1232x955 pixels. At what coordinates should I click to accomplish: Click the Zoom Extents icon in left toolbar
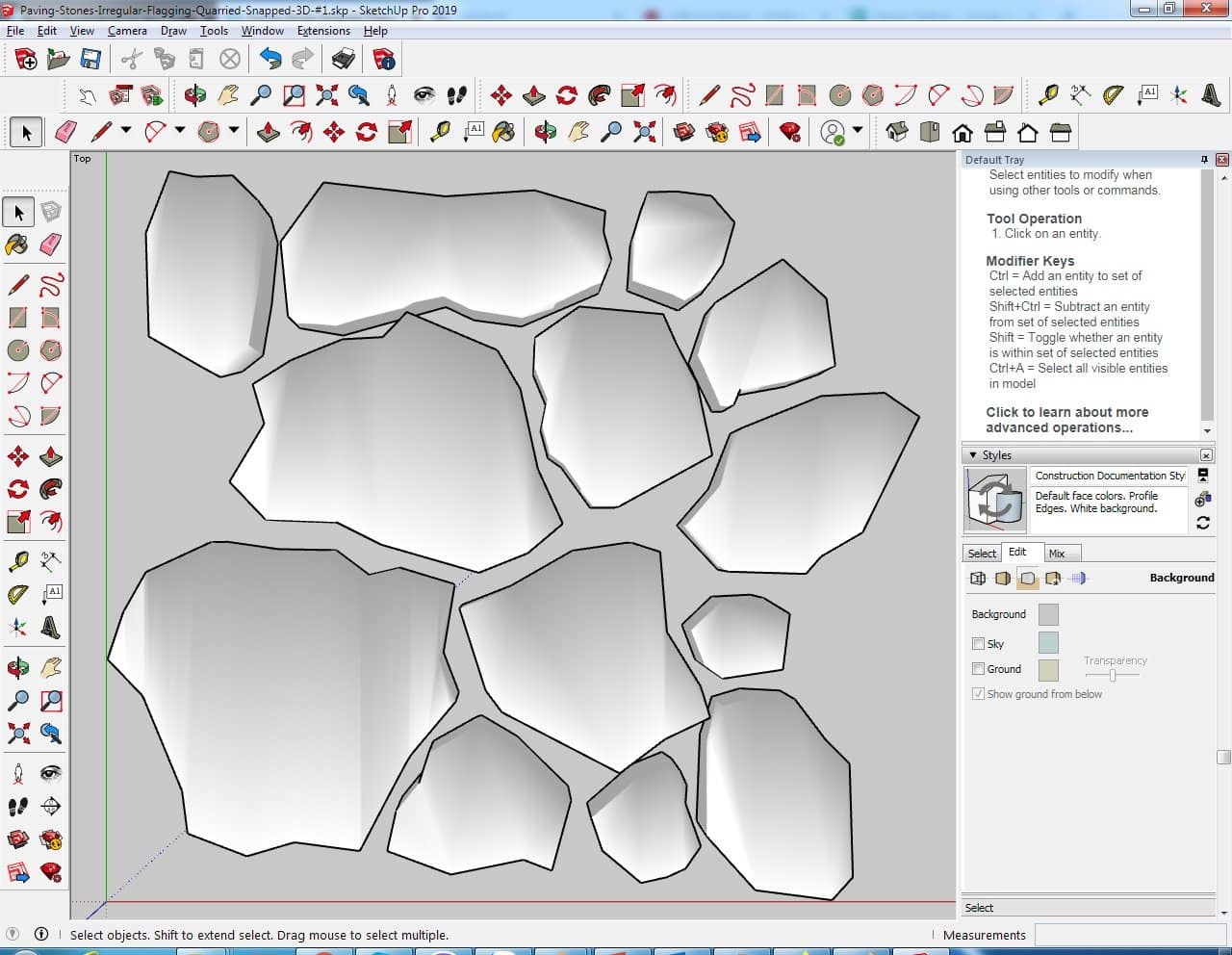[x=17, y=734]
